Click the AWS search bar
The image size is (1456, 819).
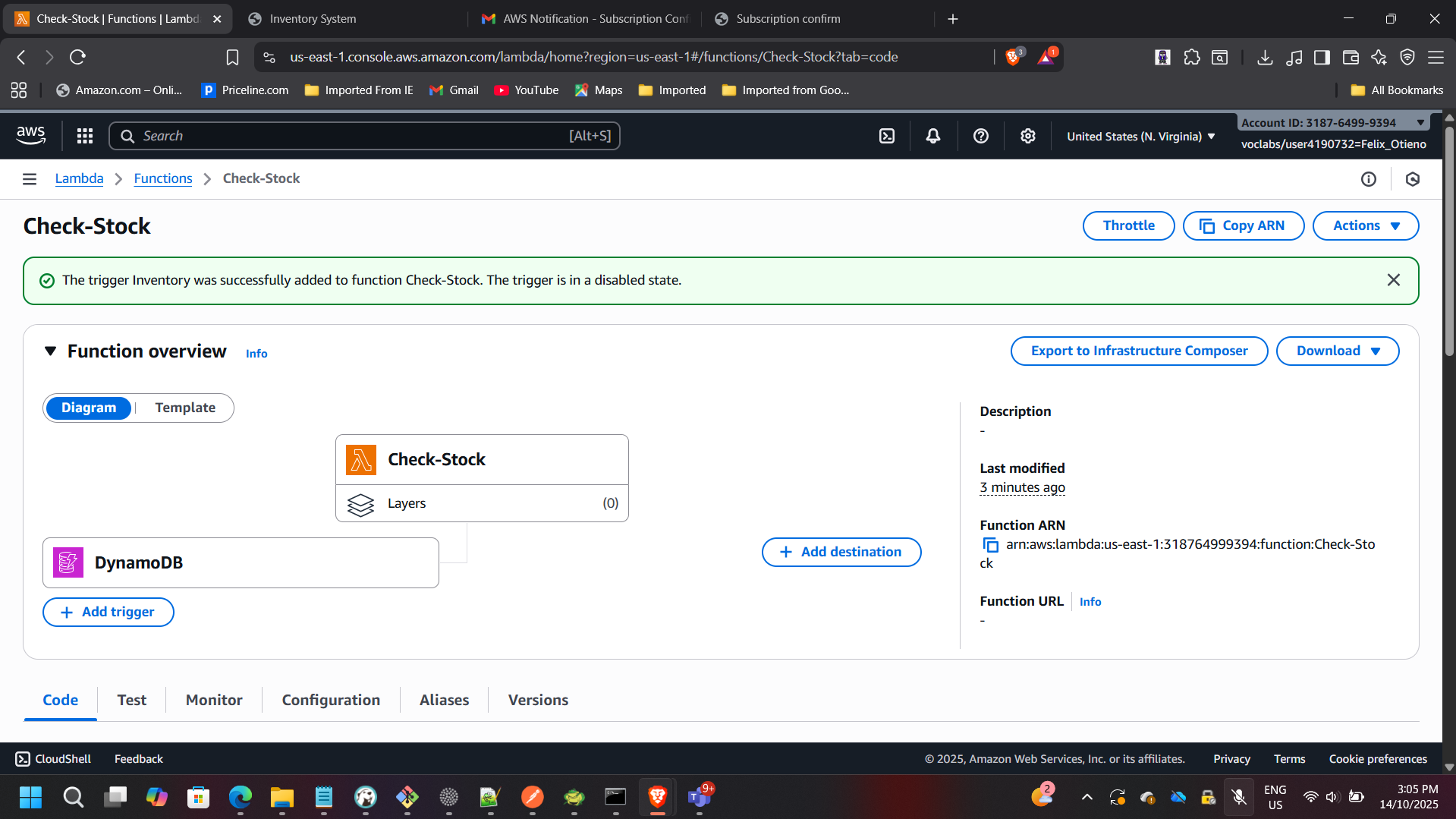pyautogui.click(x=364, y=135)
